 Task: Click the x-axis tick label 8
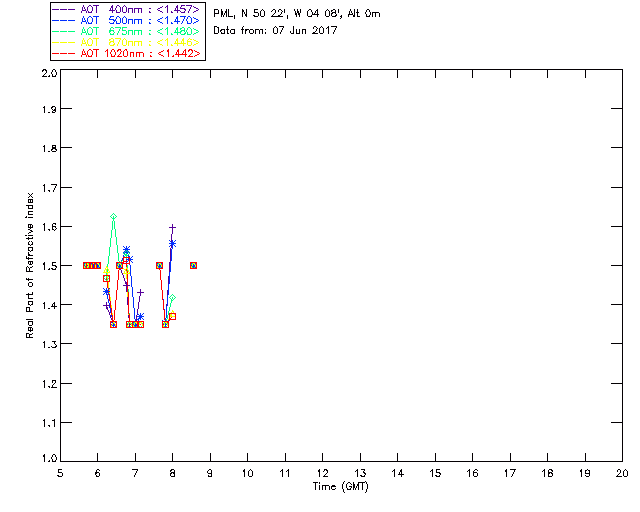(173, 473)
